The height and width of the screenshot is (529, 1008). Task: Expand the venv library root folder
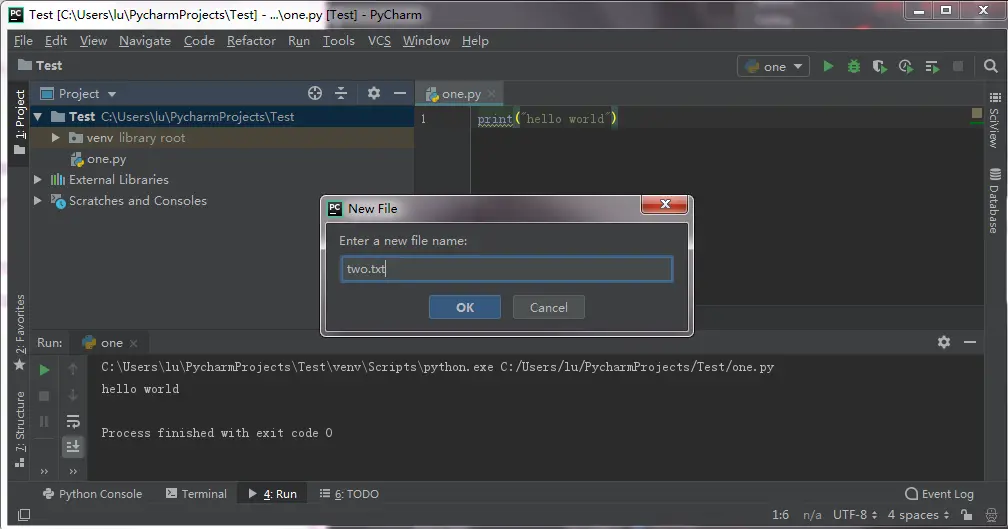tap(55, 138)
